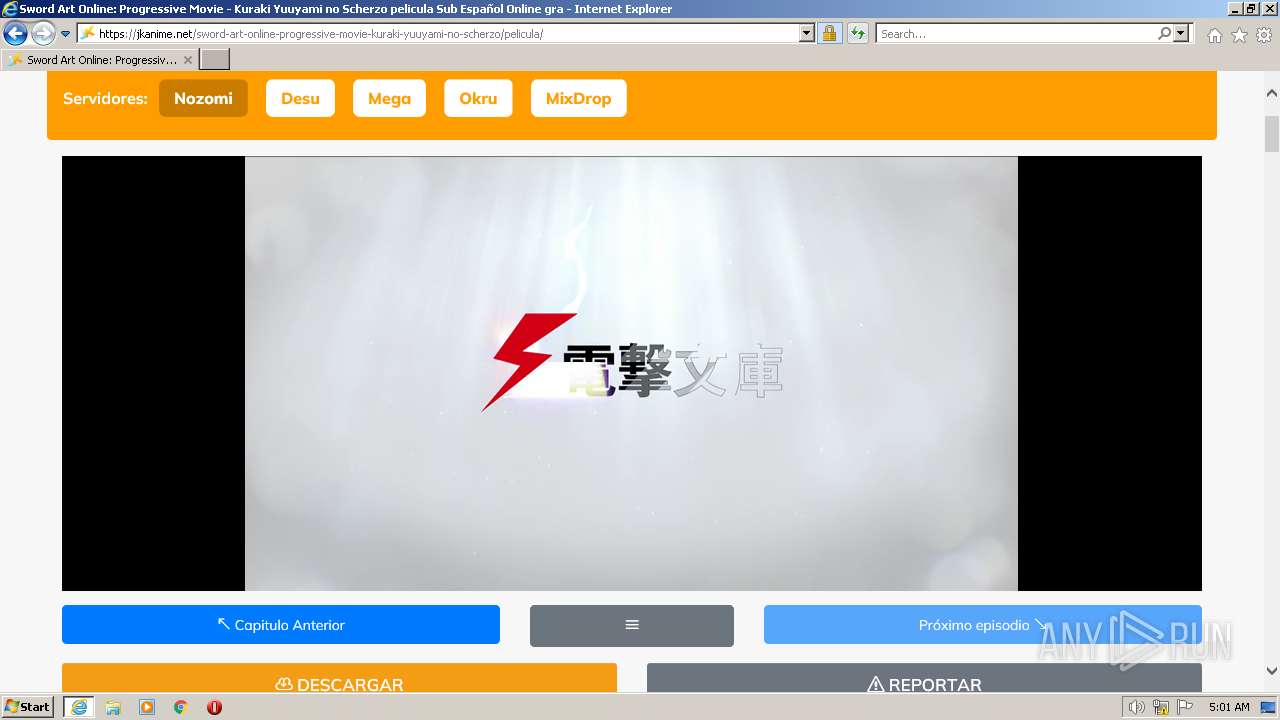Click the DESCARGAR download button
The height and width of the screenshot is (720, 1280).
(x=339, y=680)
